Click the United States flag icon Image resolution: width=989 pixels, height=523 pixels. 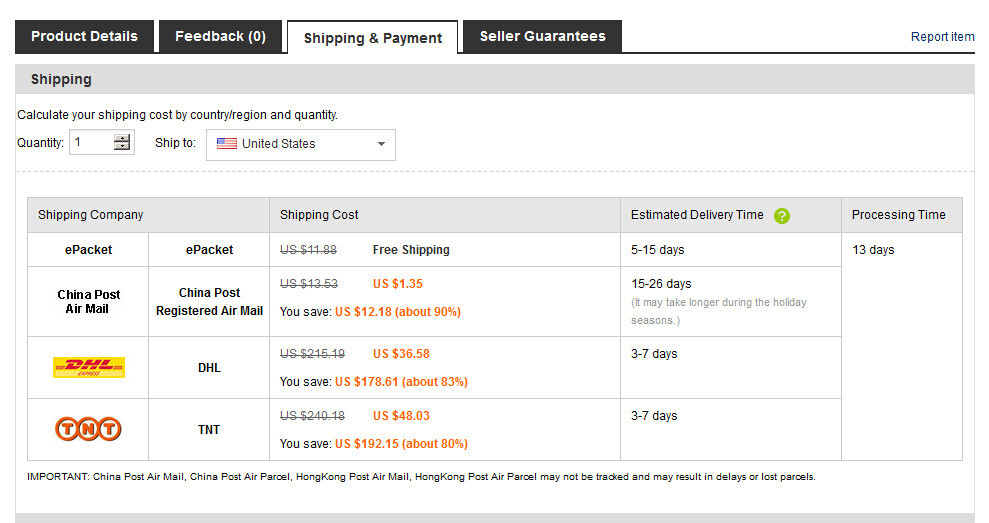coord(227,143)
